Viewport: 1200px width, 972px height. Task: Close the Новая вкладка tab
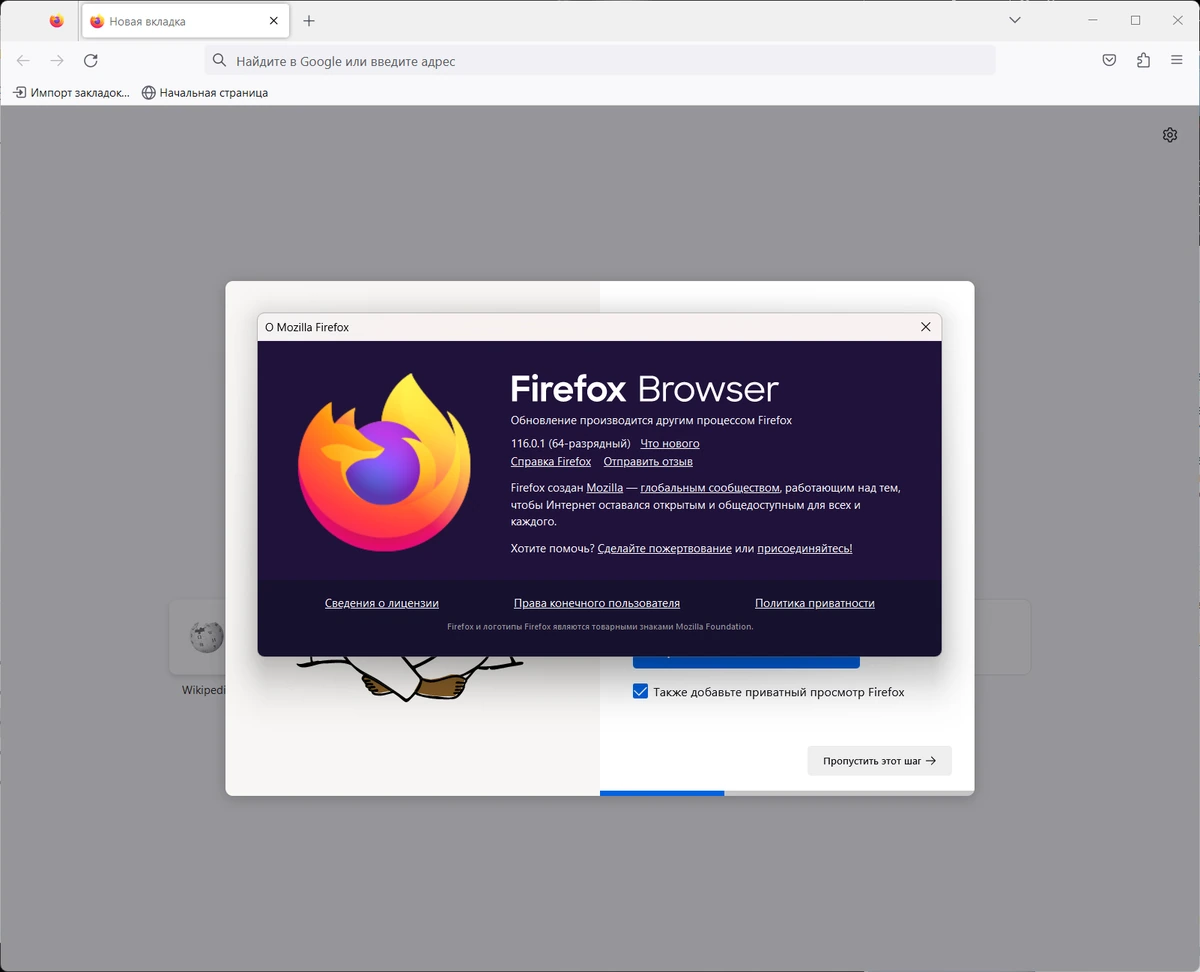tap(273, 21)
